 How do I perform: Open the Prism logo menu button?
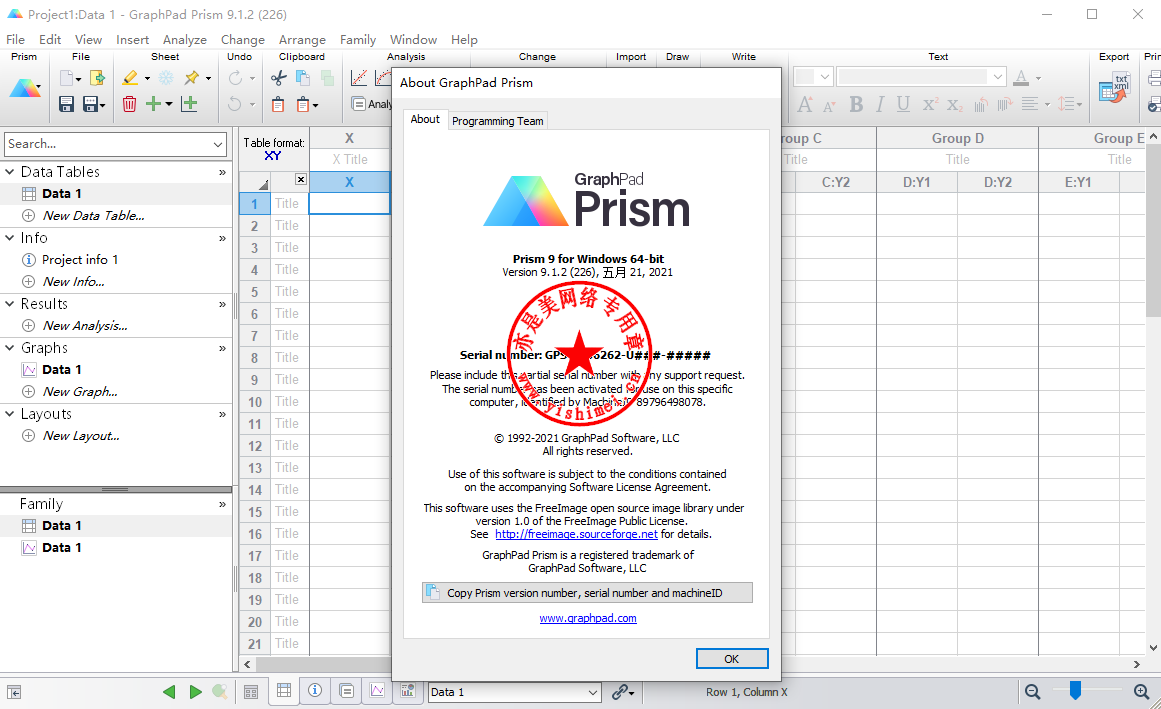coord(25,89)
